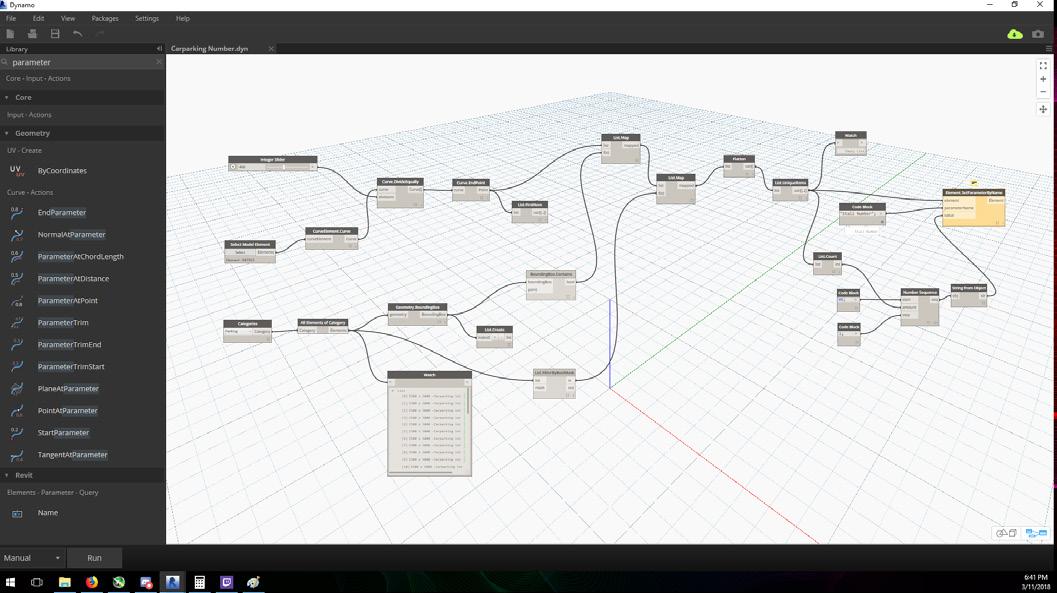
Task: Select ParameterTrimStart in the library
Action: pyautogui.click(x=71, y=367)
